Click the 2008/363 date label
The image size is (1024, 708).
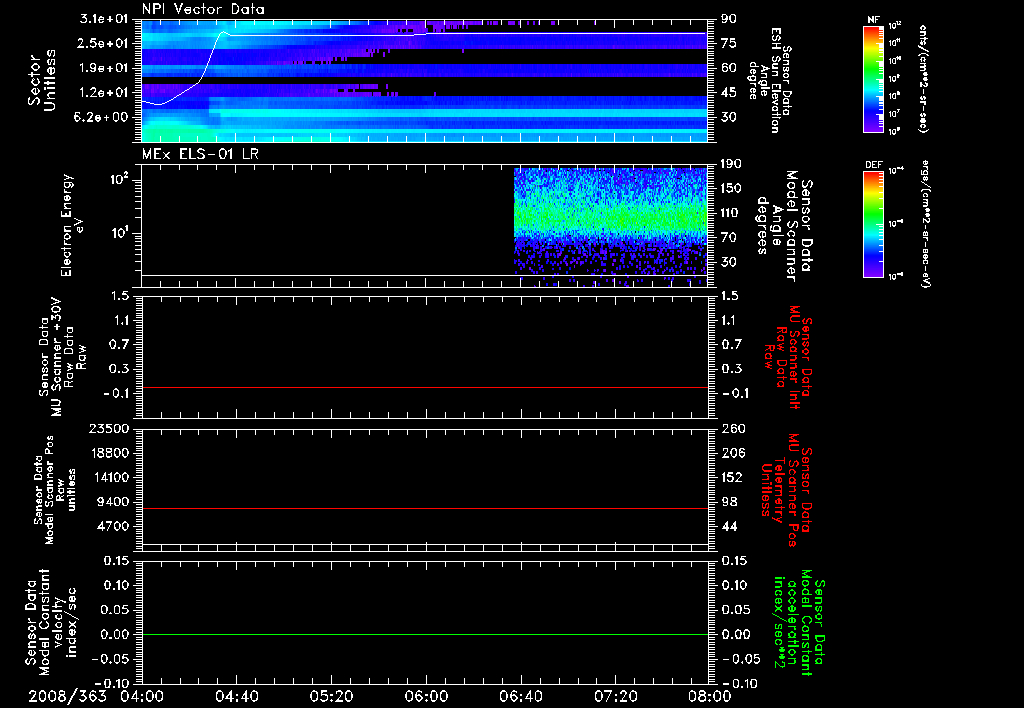pyautogui.click(x=67, y=696)
